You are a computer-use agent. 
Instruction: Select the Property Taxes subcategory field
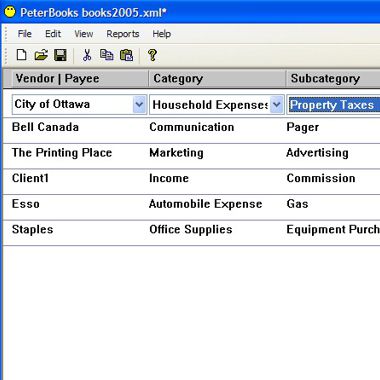tap(334, 105)
